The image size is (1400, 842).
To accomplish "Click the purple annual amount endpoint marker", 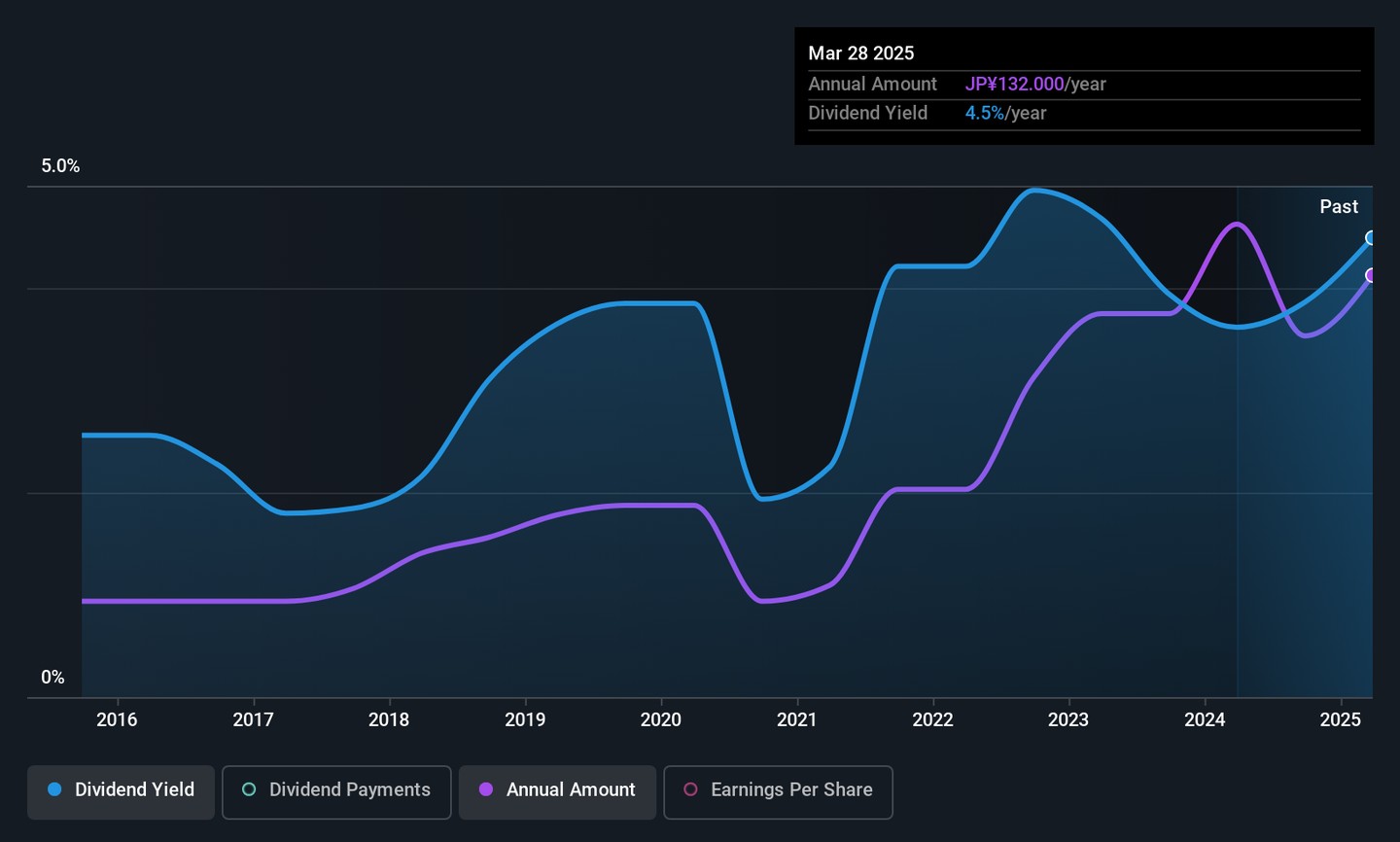I will [x=1371, y=275].
